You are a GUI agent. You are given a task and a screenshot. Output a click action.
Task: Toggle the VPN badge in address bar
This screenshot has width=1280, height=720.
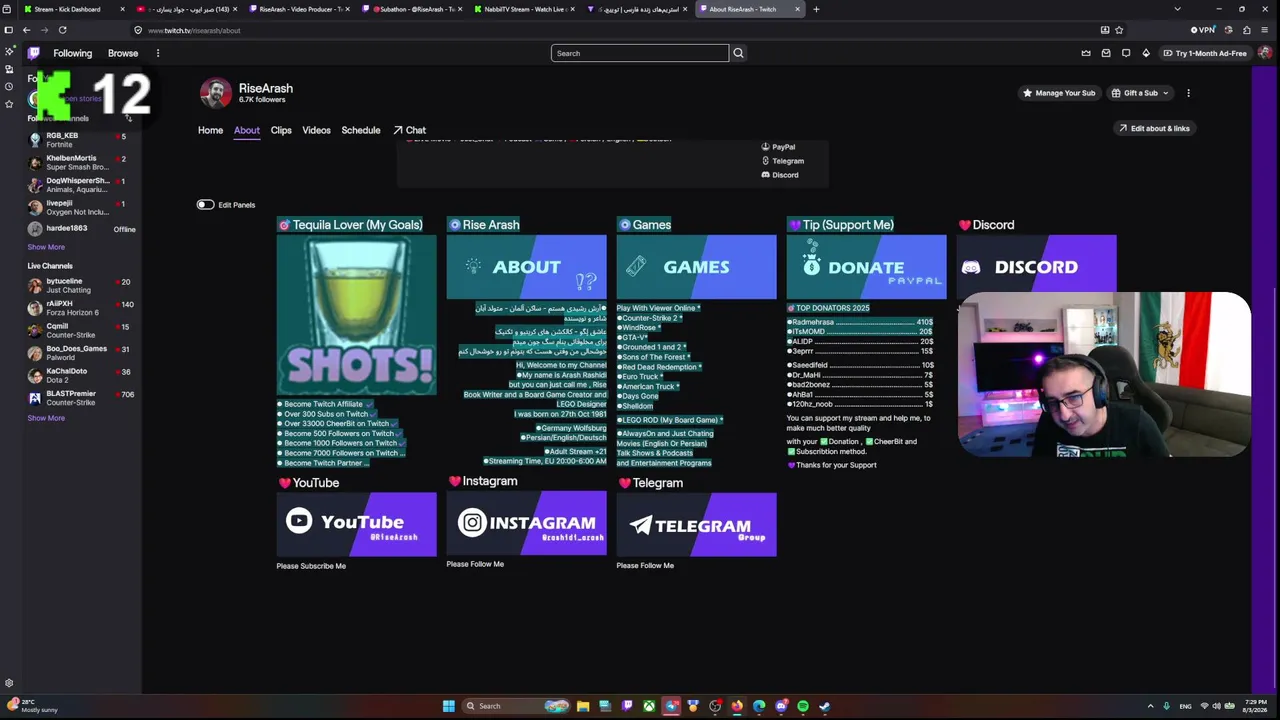click(x=1203, y=30)
